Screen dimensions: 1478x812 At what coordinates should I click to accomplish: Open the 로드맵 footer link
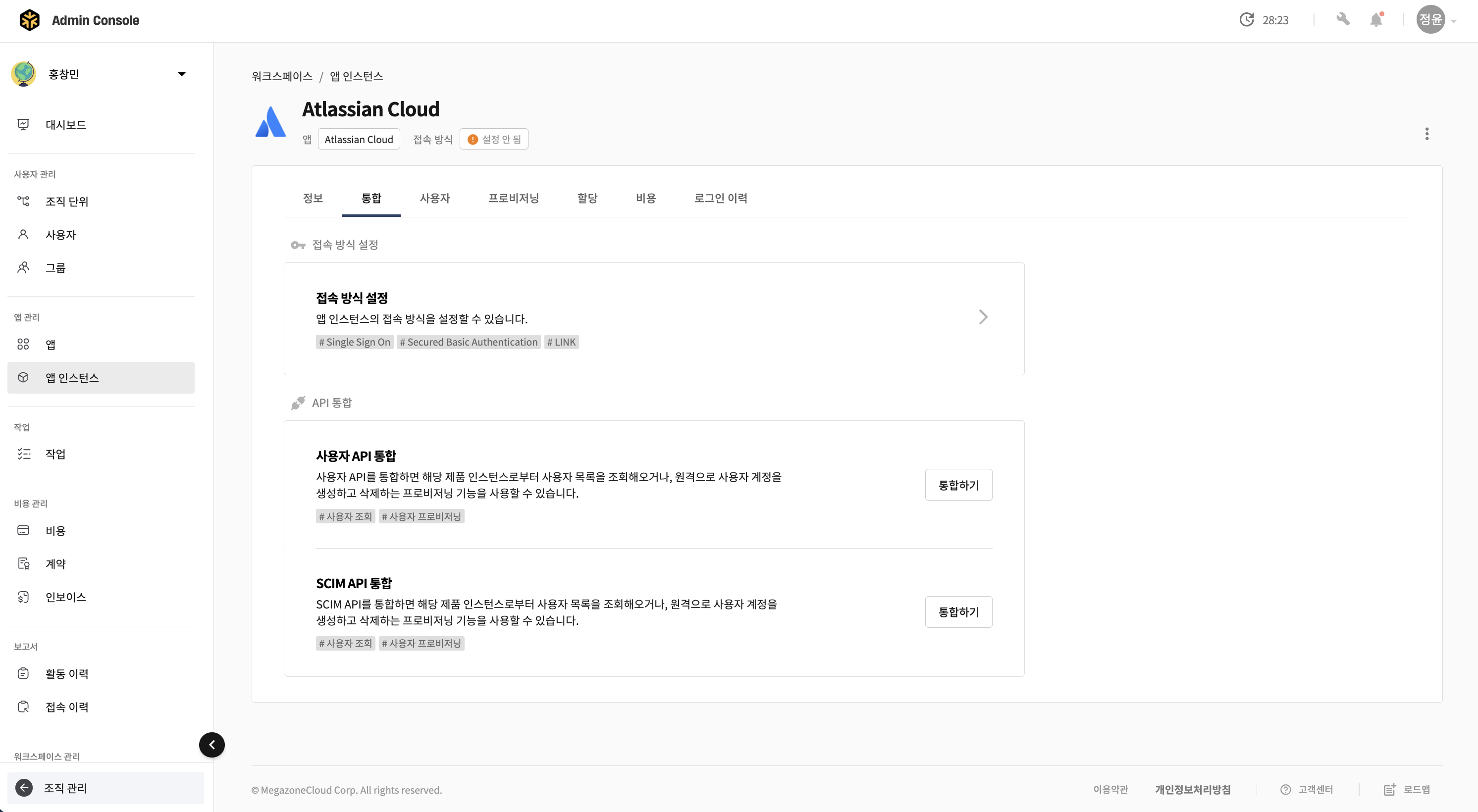(x=1417, y=790)
